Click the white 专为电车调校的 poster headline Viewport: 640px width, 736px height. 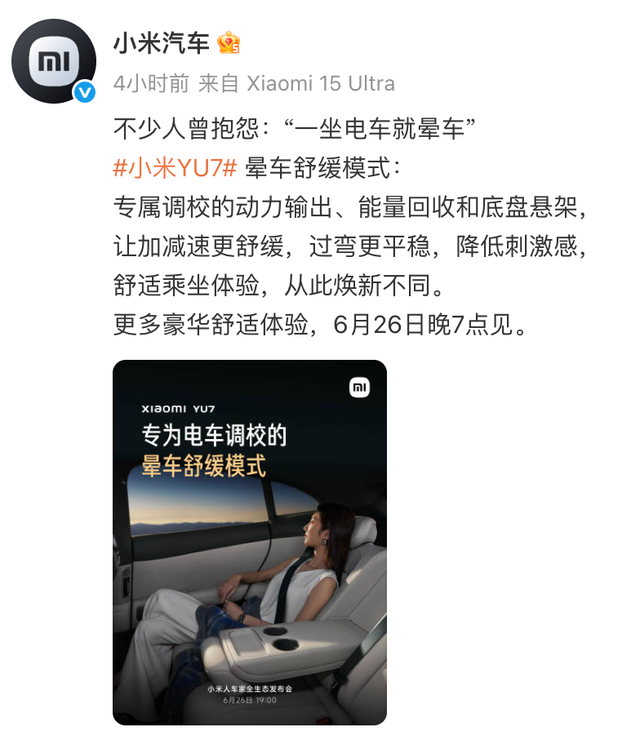[214, 435]
